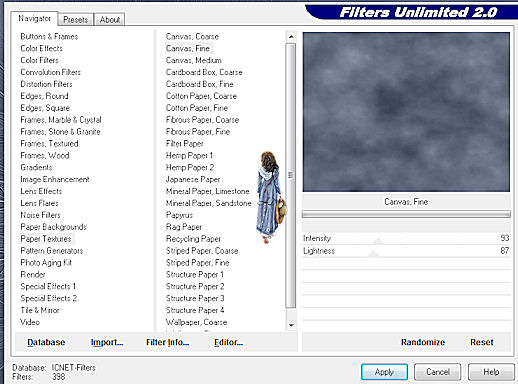The height and width of the screenshot is (384, 518).
Task: Select Photo Aging Kit category
Action: 46,263
